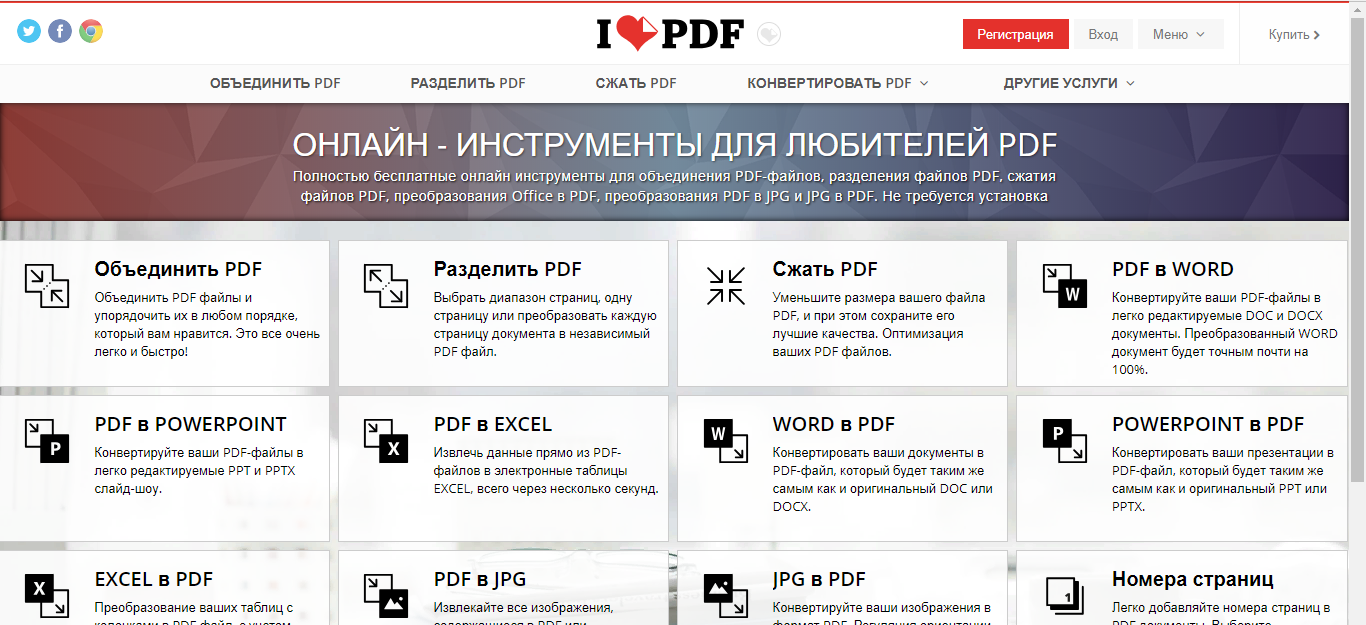Open the PDF в WORD card title
The height and width of the screenshot is (625, 1366).
pos(1172,269)
